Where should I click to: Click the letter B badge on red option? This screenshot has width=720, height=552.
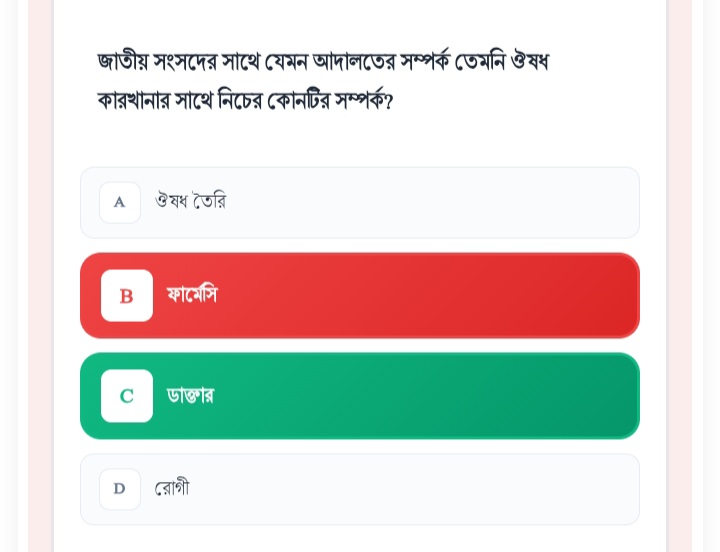click(127, 296)
